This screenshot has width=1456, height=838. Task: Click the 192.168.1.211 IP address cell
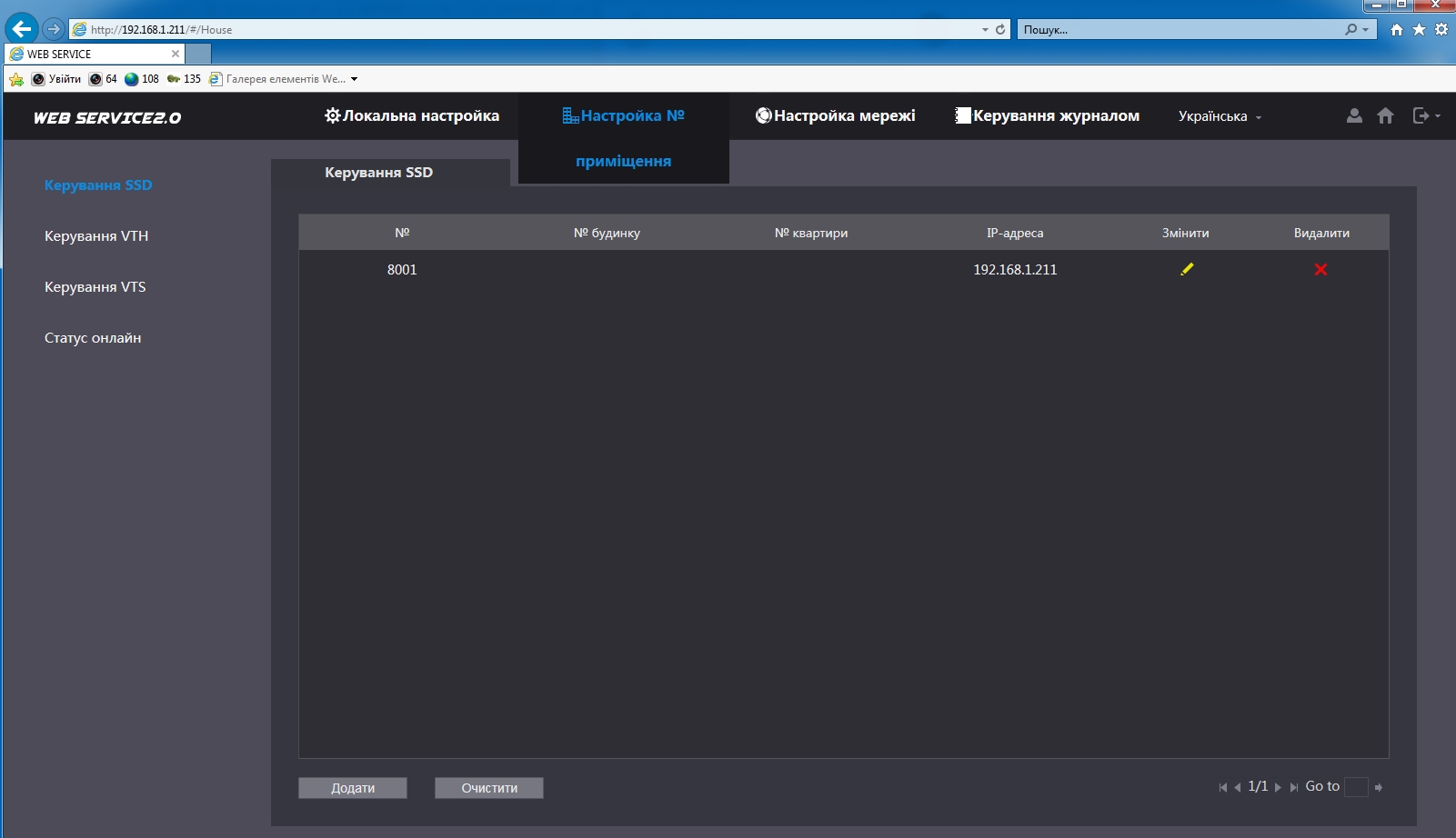click(x=1015, y=269)
